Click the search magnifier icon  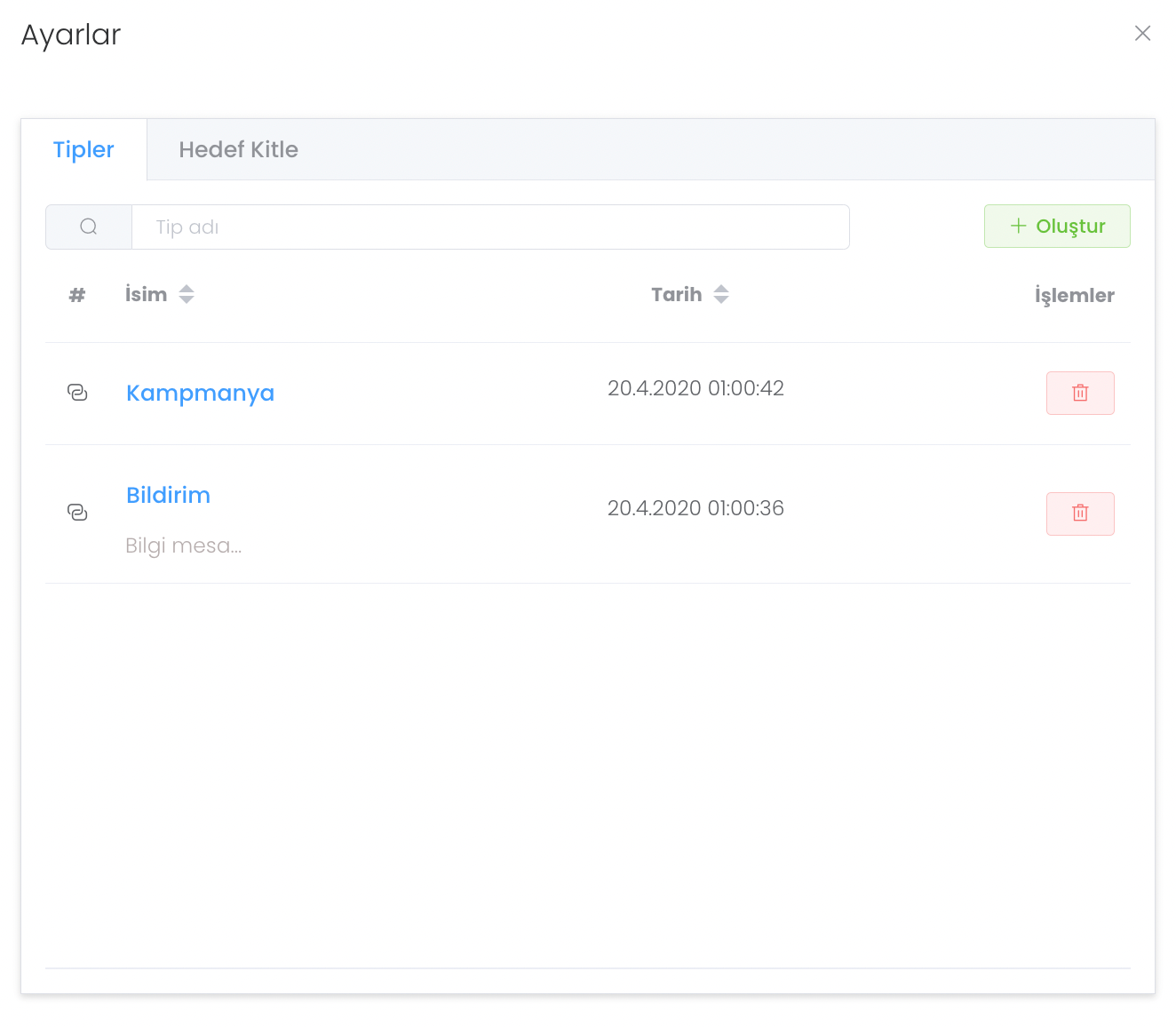(89, 227)
